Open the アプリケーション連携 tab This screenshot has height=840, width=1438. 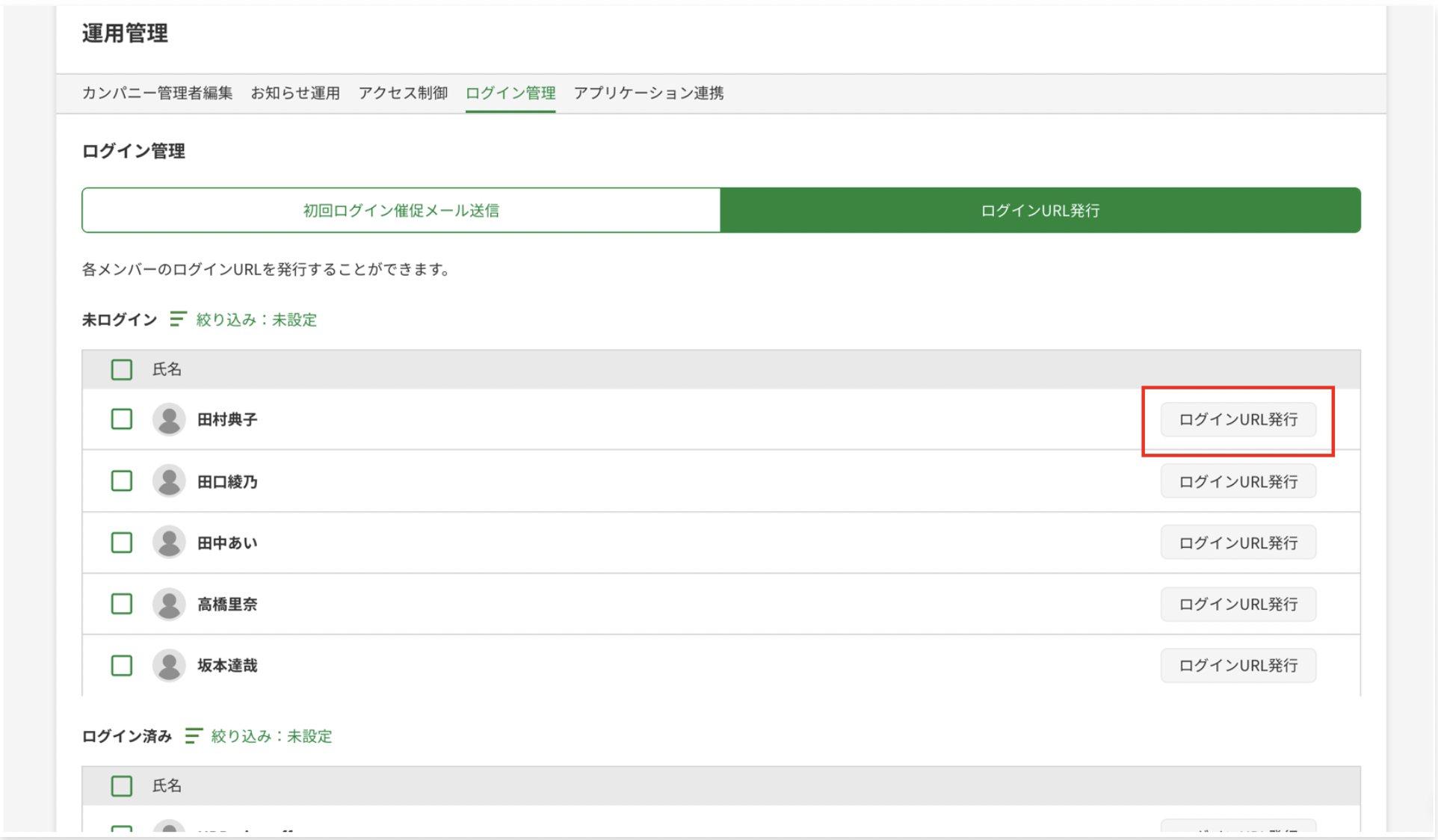coord(648,93)
